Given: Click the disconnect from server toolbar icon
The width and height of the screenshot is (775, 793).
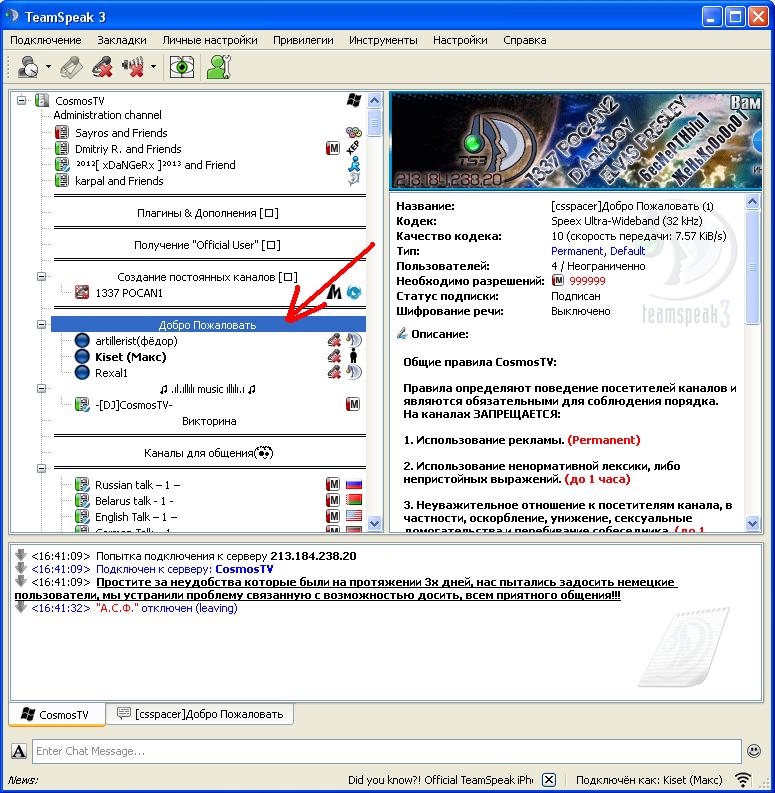Looking at the screenshot, I should click(x=72, y=67).
